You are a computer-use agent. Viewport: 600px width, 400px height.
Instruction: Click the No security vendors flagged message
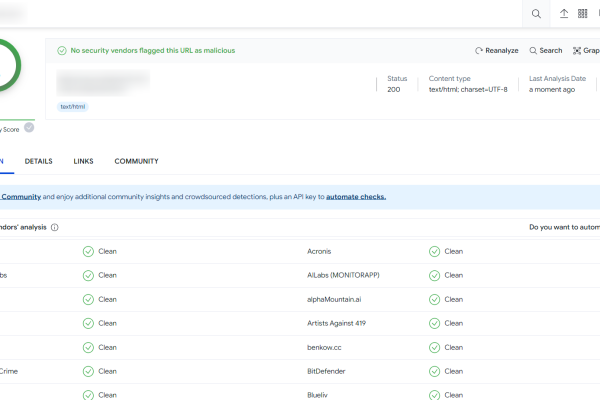click(x=153, y=51)
